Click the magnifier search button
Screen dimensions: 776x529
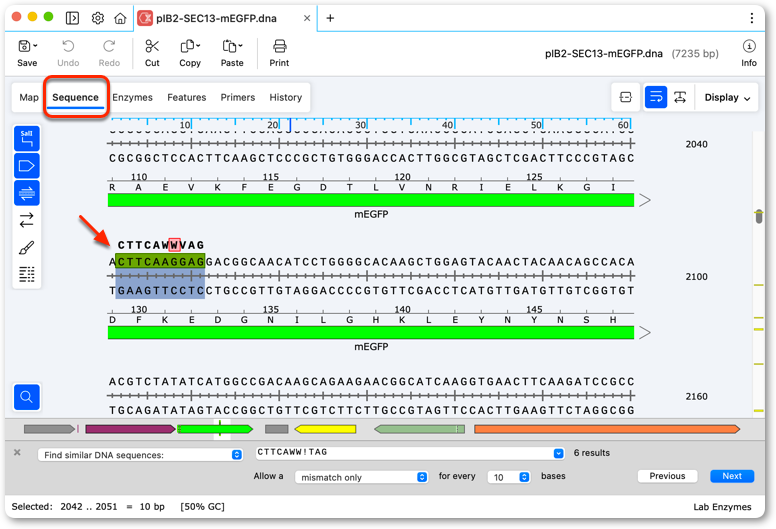[27, 397]
